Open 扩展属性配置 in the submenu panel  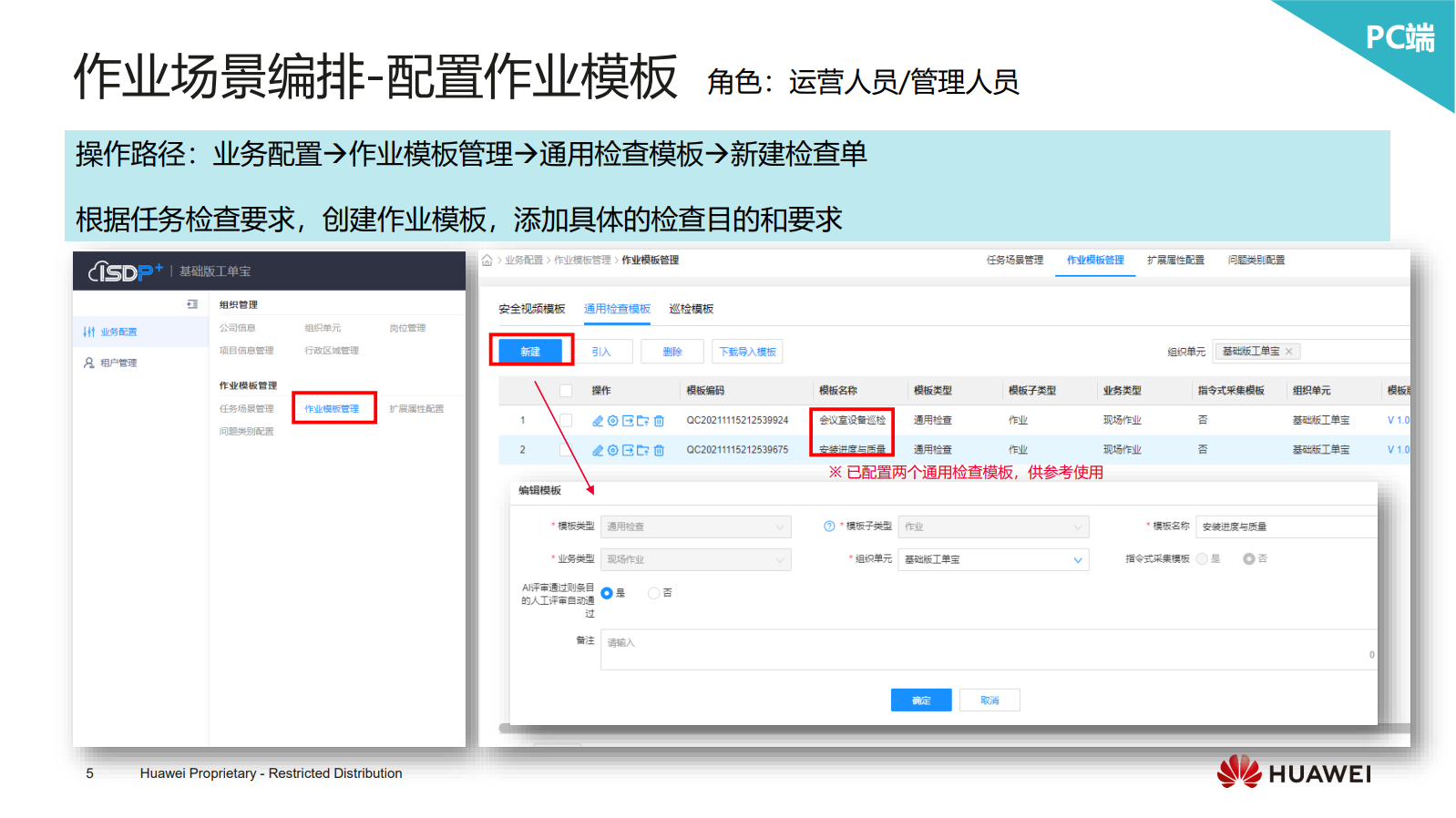(x=416, y=409)
